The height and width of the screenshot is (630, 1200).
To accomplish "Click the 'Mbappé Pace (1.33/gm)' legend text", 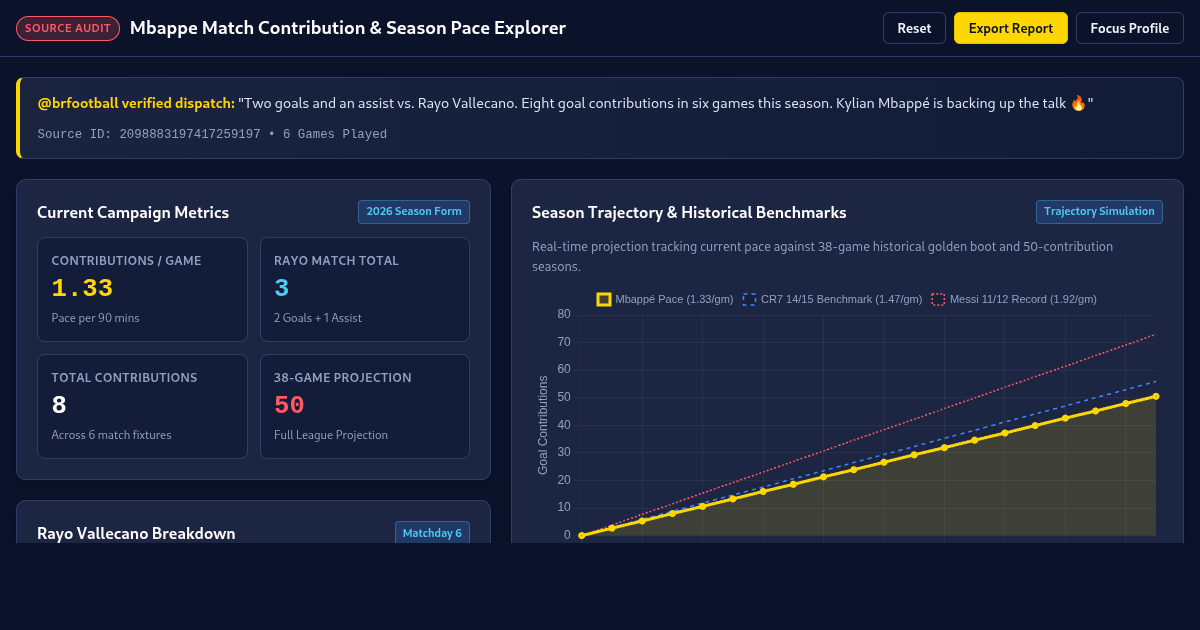I will click(674, 299).
